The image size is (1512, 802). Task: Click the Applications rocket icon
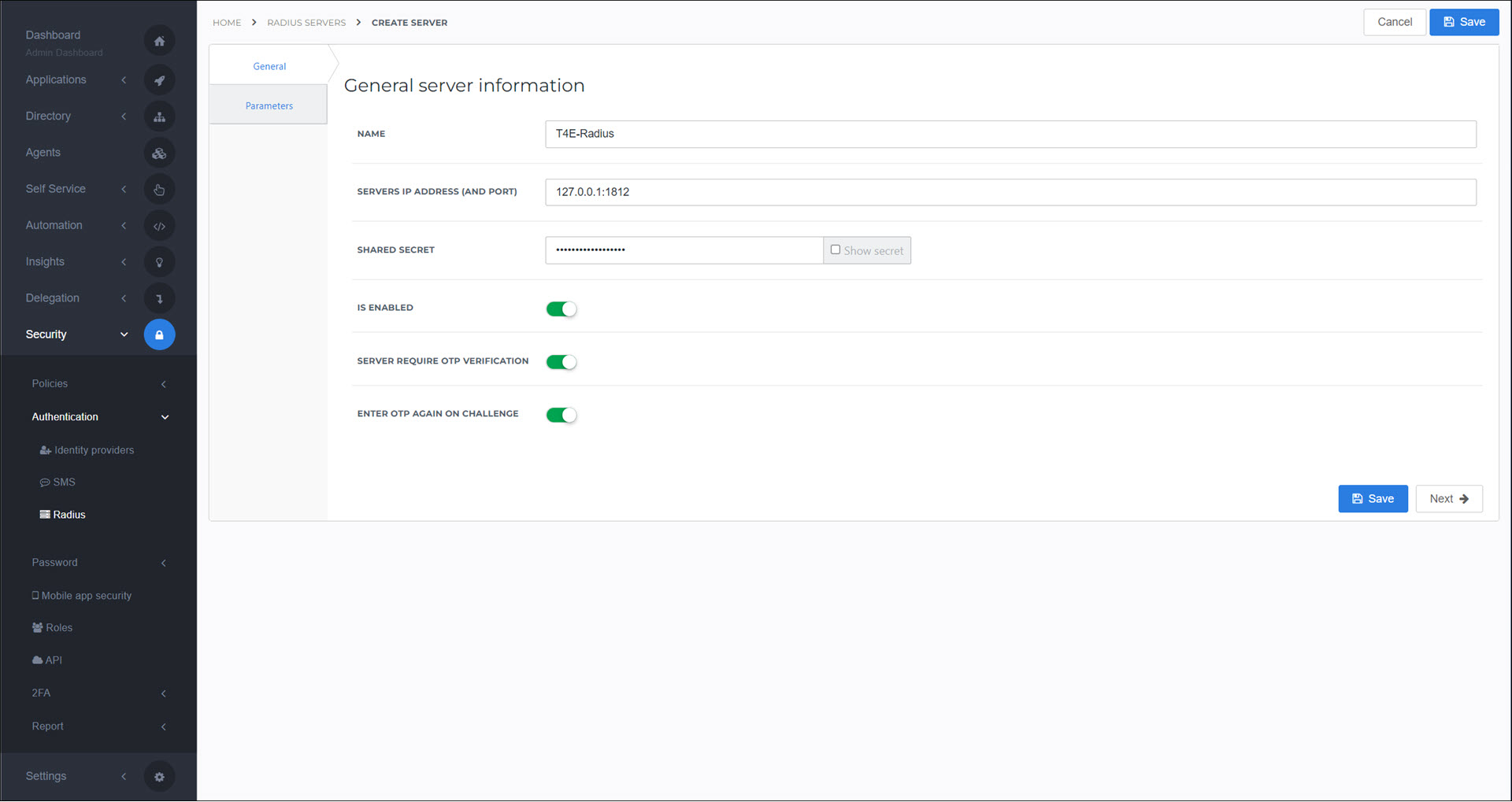(x=159, y=80)
